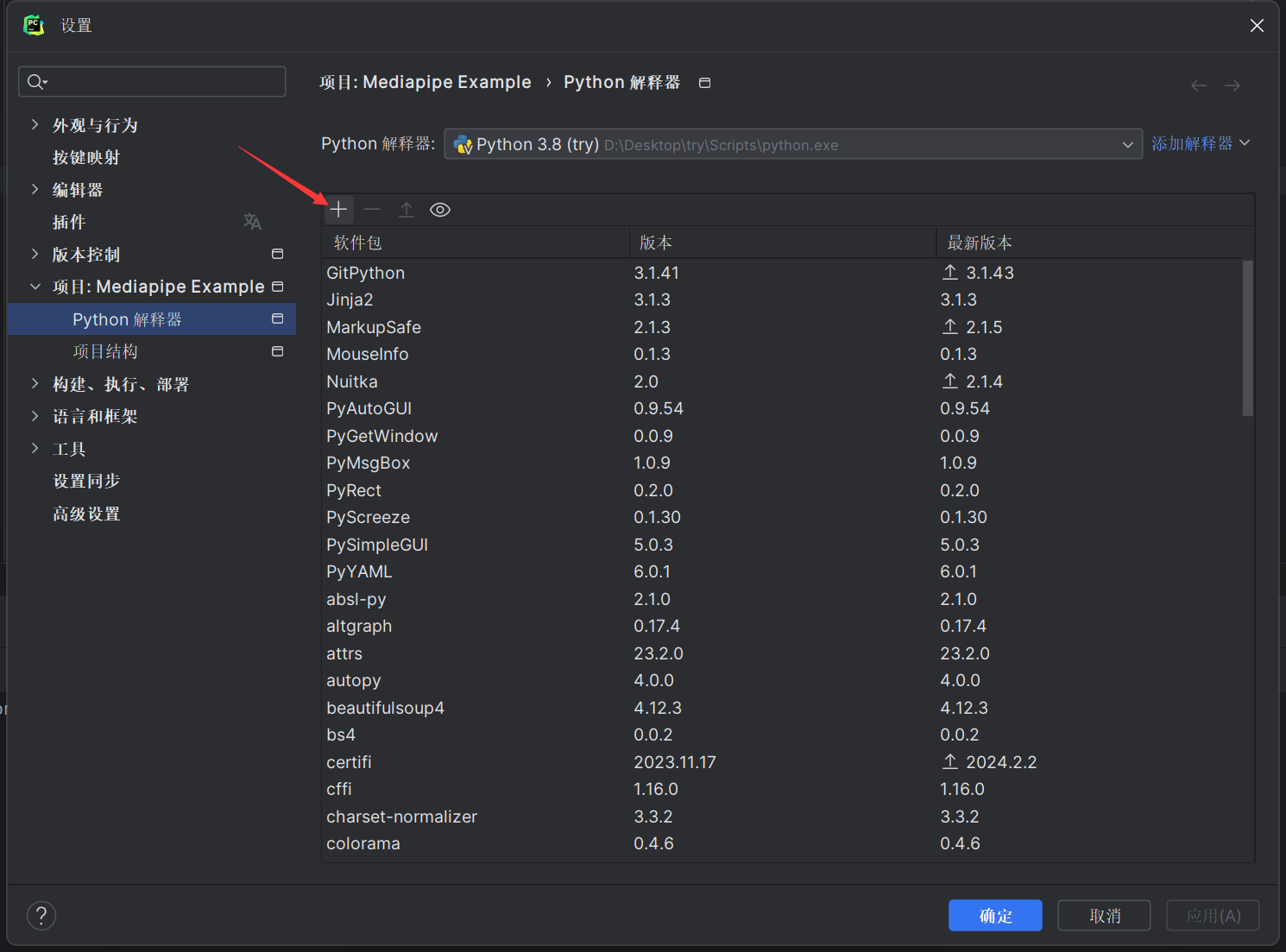The width and height of the screenshot is (1286, 952).
Task: Toggle the show early releases eye icon
Action: coord(440,210)
